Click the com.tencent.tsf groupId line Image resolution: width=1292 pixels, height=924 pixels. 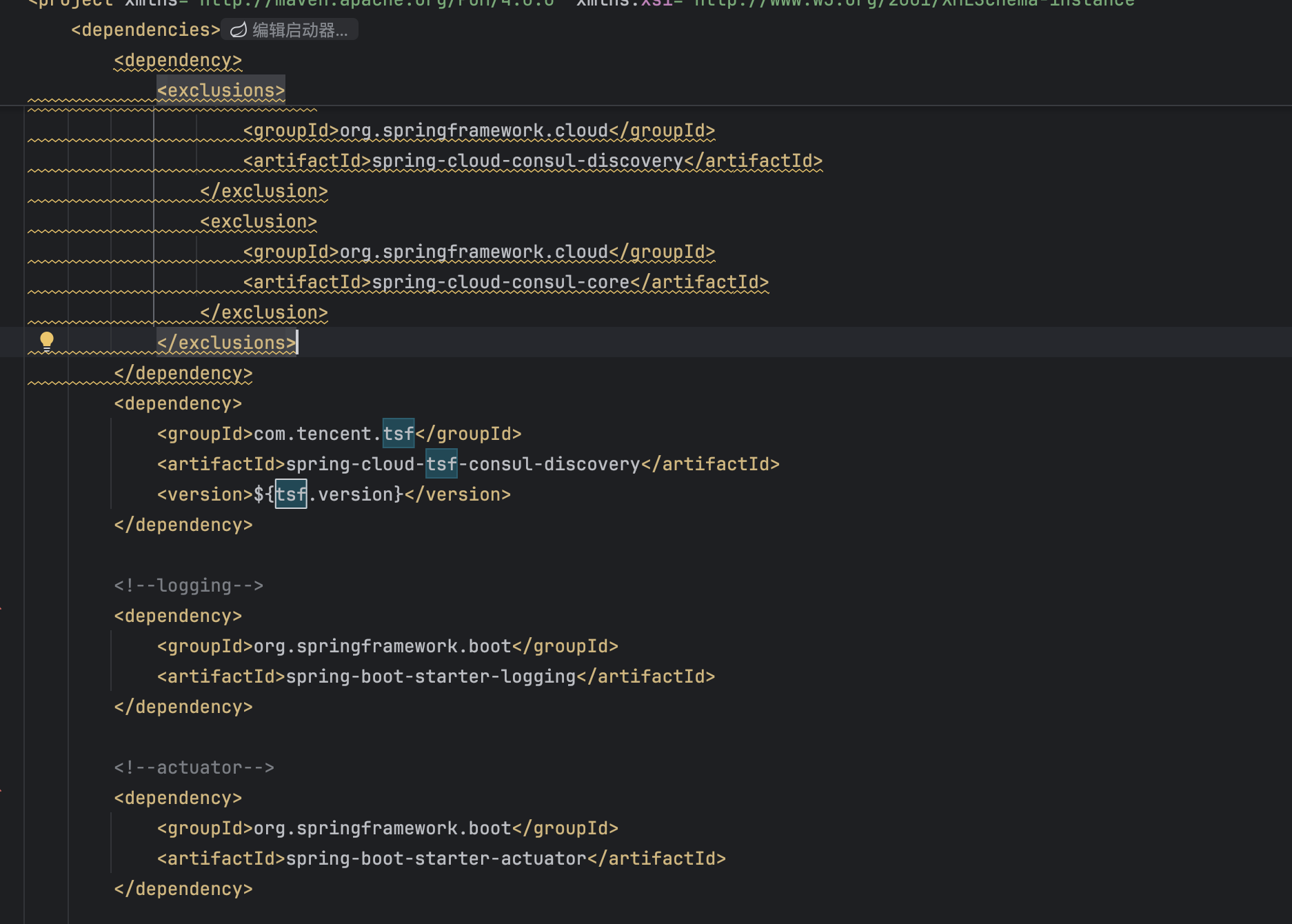tap(339, 434)
